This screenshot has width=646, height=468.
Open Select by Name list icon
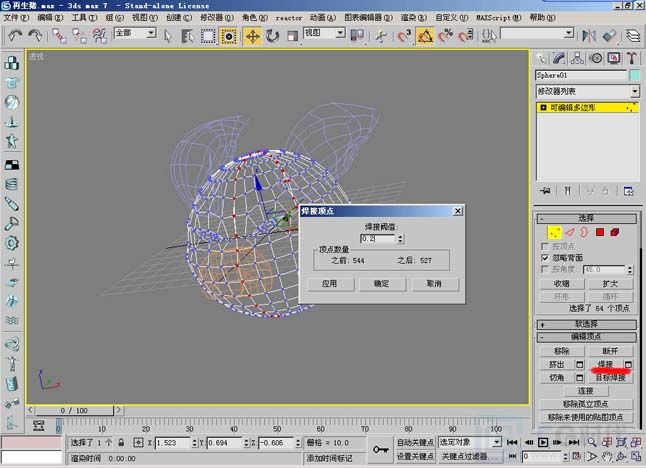[x=187, y=36]
